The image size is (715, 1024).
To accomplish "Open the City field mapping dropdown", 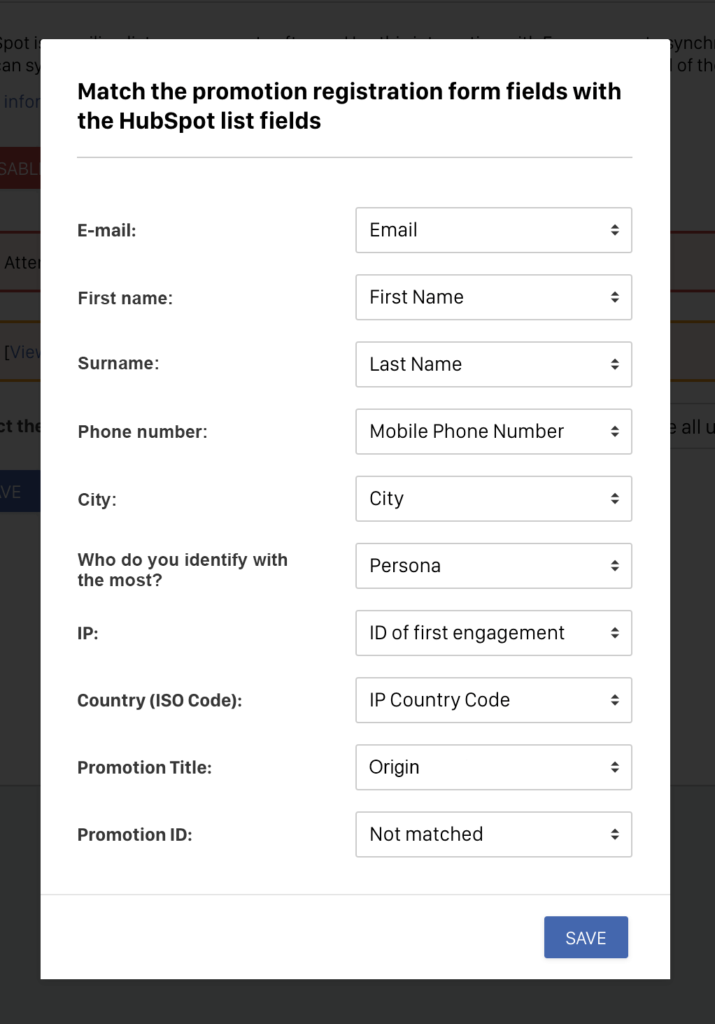I will (x=493, y=498).
